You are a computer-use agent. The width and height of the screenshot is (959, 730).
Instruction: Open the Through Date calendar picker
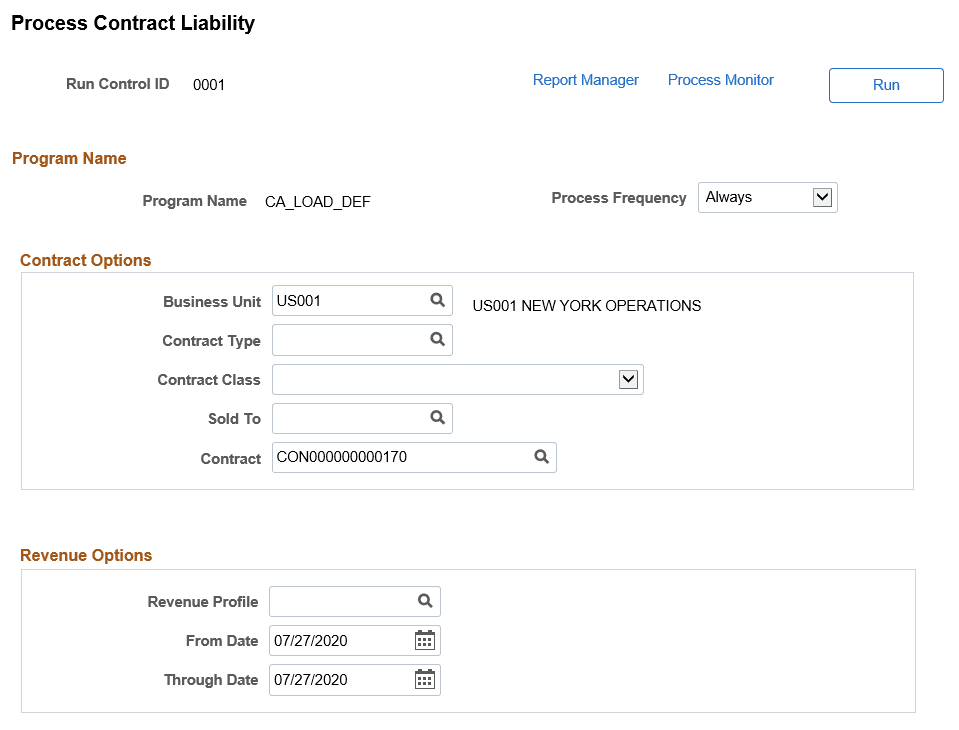[424, 680]
